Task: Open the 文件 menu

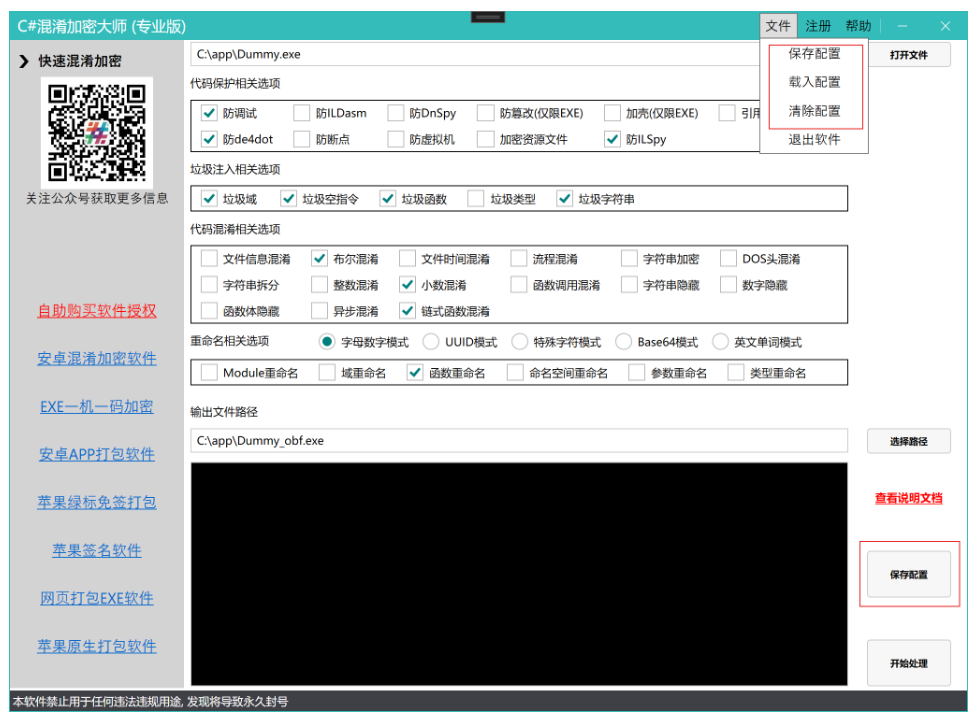Action: [777, 26]
